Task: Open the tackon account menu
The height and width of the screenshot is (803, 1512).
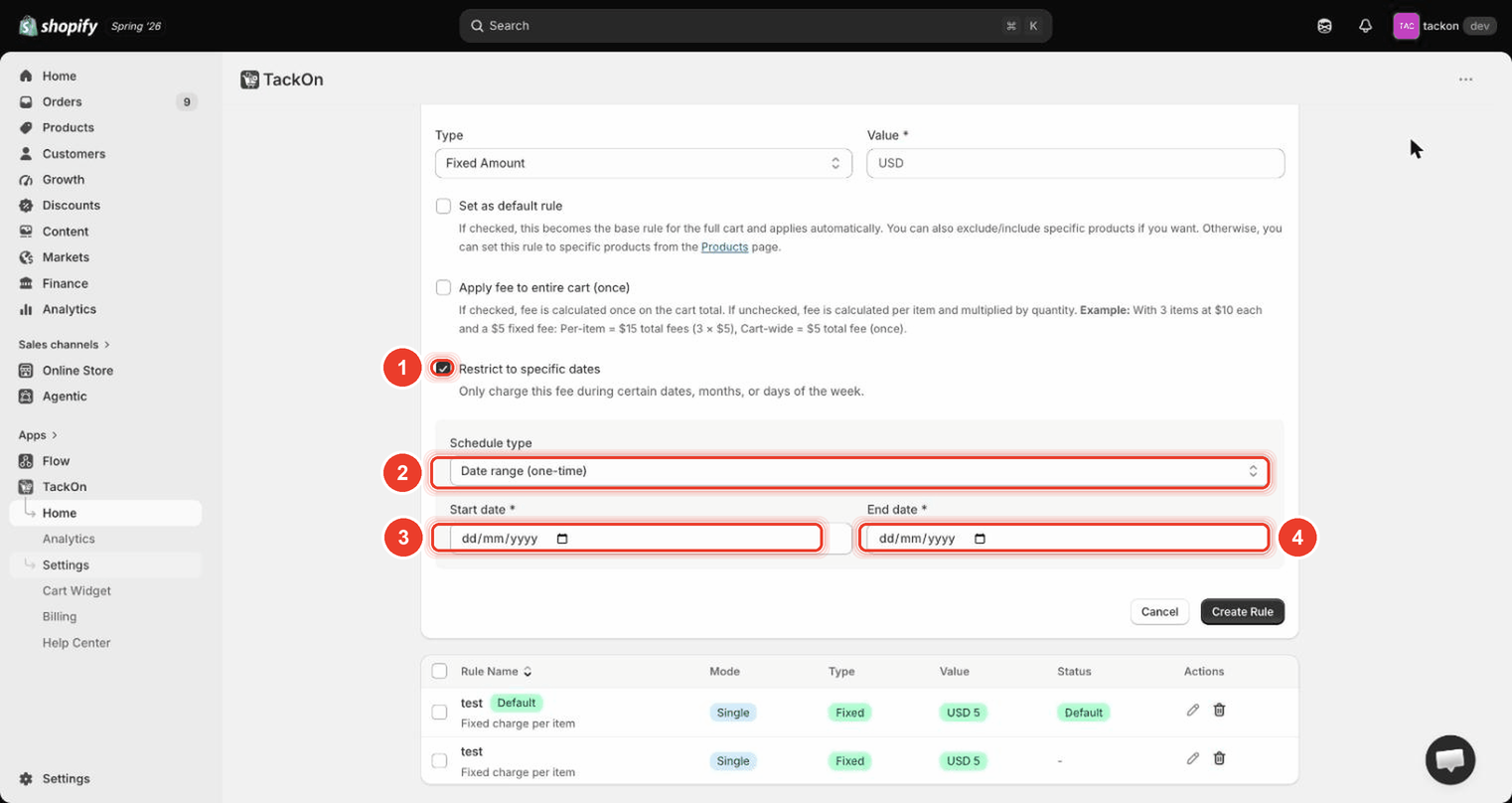Action: (x=1444, y=26)
